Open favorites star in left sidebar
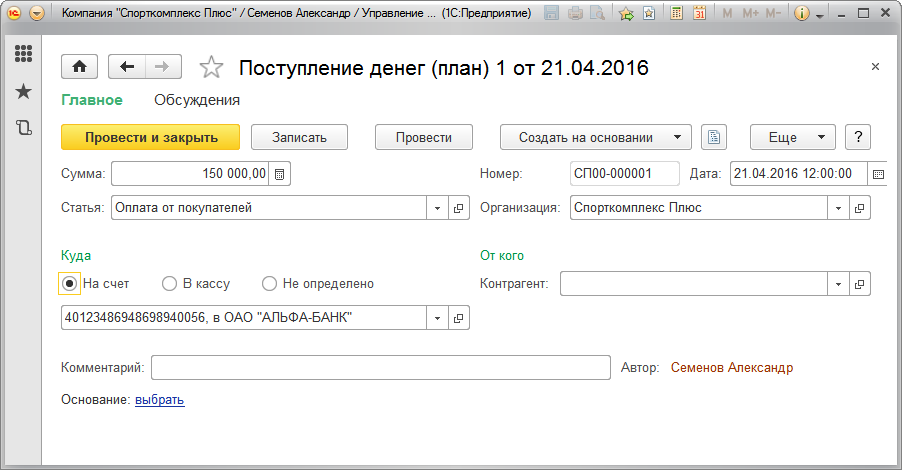Screen dimensions: 902x470 point(23,91)
